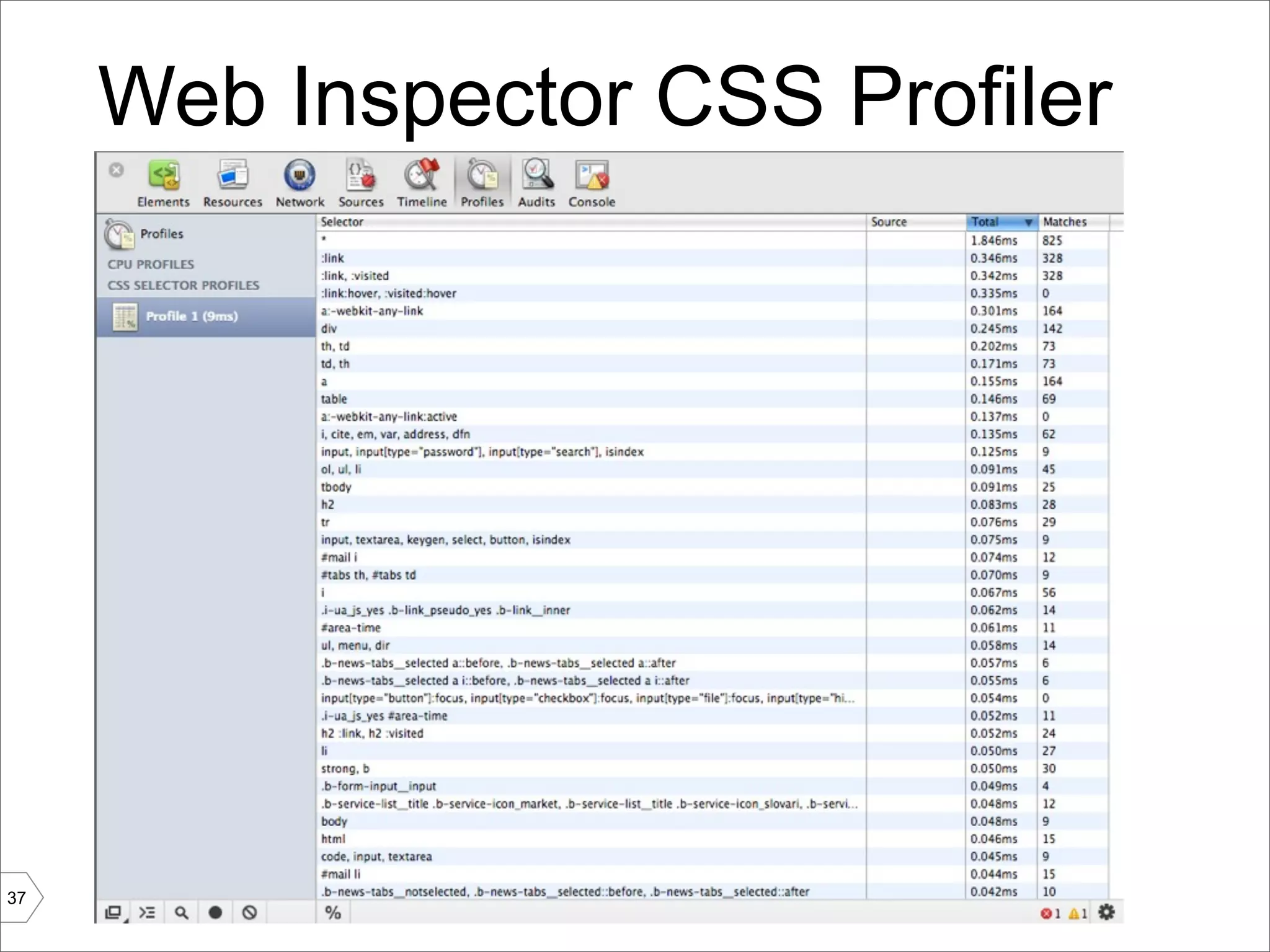1270x952 pixels.
Task: Click the CSS SELECTOR PROFILES heading
Action: pyautogui.click(x=183, y=286)
